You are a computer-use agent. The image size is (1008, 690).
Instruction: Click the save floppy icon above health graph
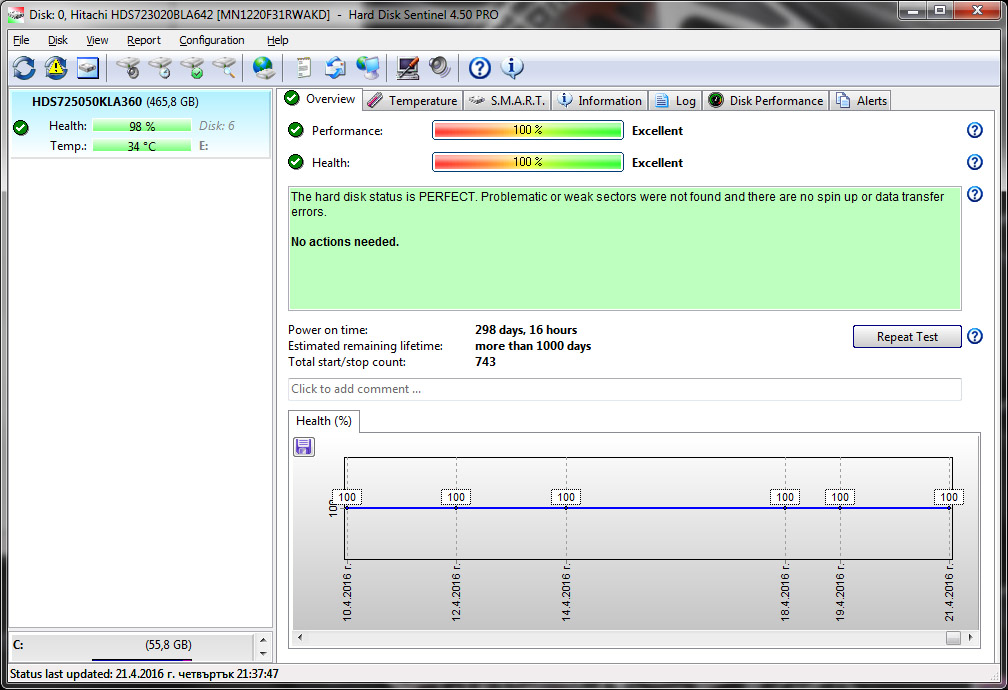point(303,446)
